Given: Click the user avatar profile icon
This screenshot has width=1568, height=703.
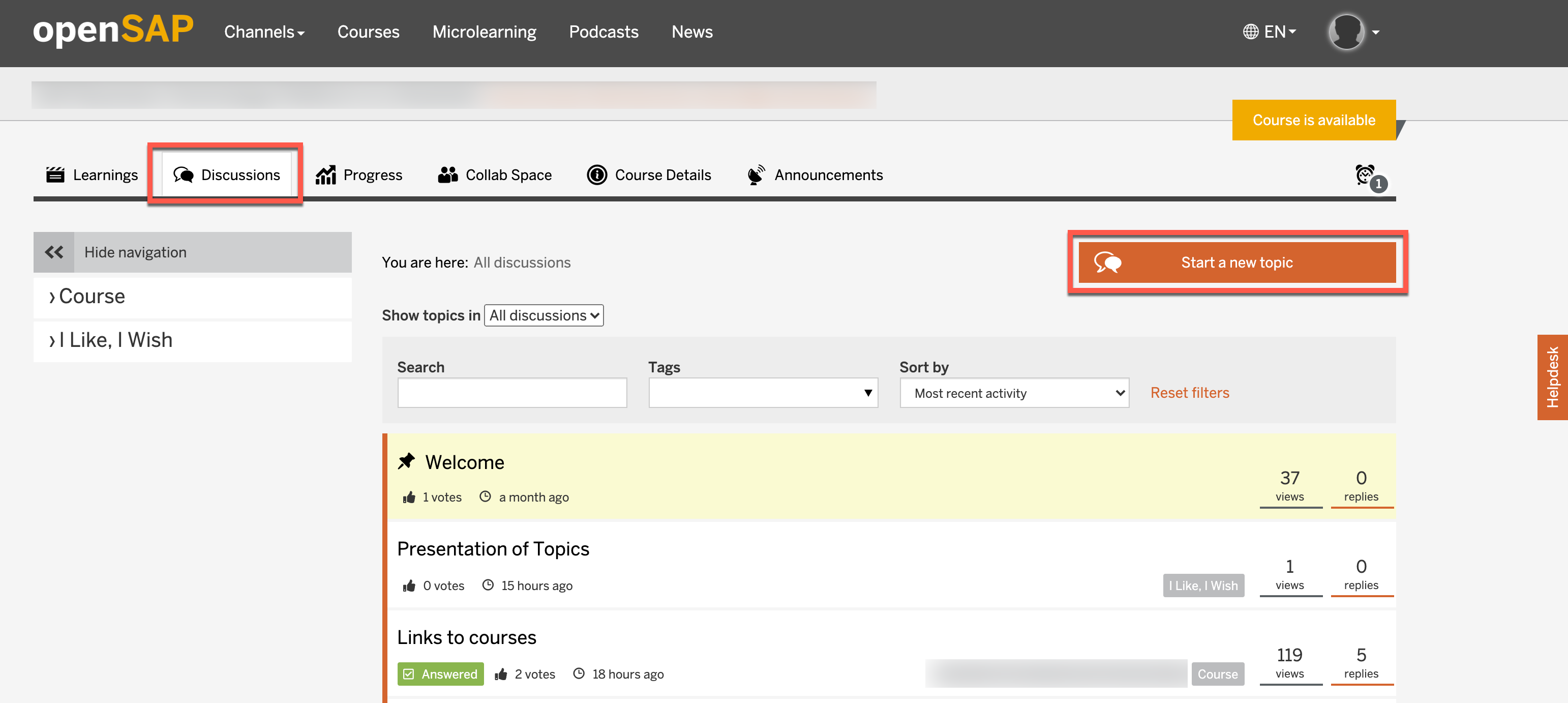Looking at the screenshot, I should (1346, 32).
